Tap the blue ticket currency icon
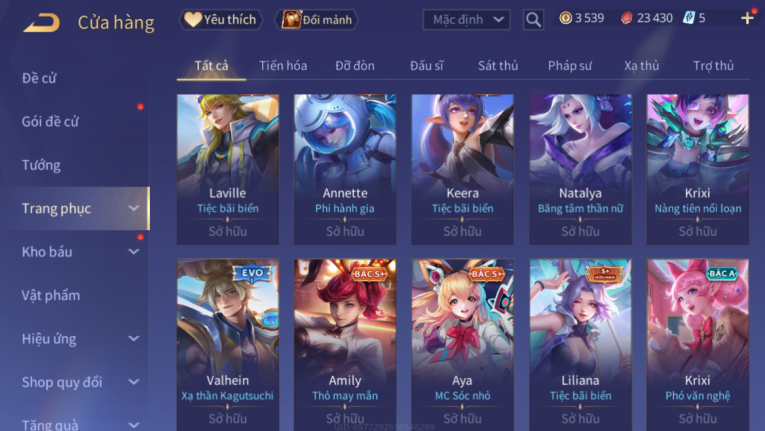This screenshot has height=431, width=765. [688, 19]
